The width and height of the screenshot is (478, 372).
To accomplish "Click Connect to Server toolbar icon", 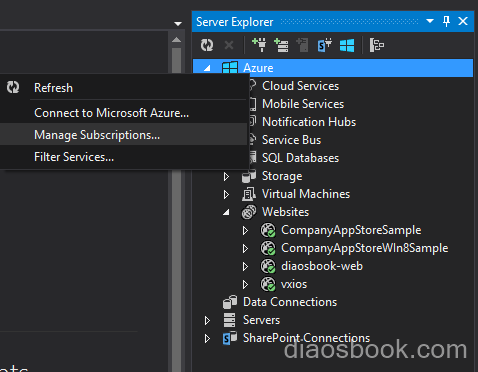I will (281, 45).
